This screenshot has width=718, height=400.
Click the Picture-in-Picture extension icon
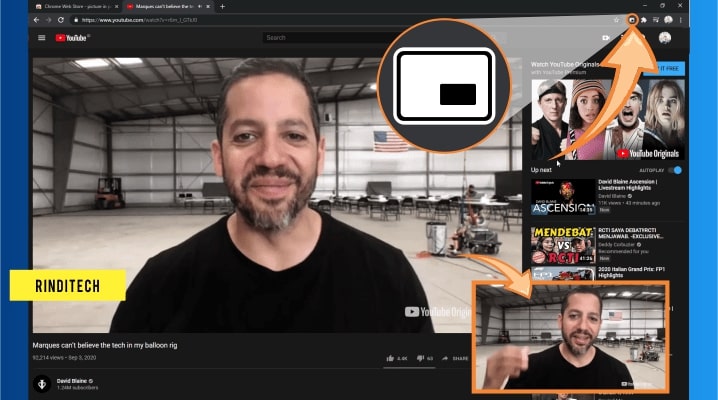point(632,20)
